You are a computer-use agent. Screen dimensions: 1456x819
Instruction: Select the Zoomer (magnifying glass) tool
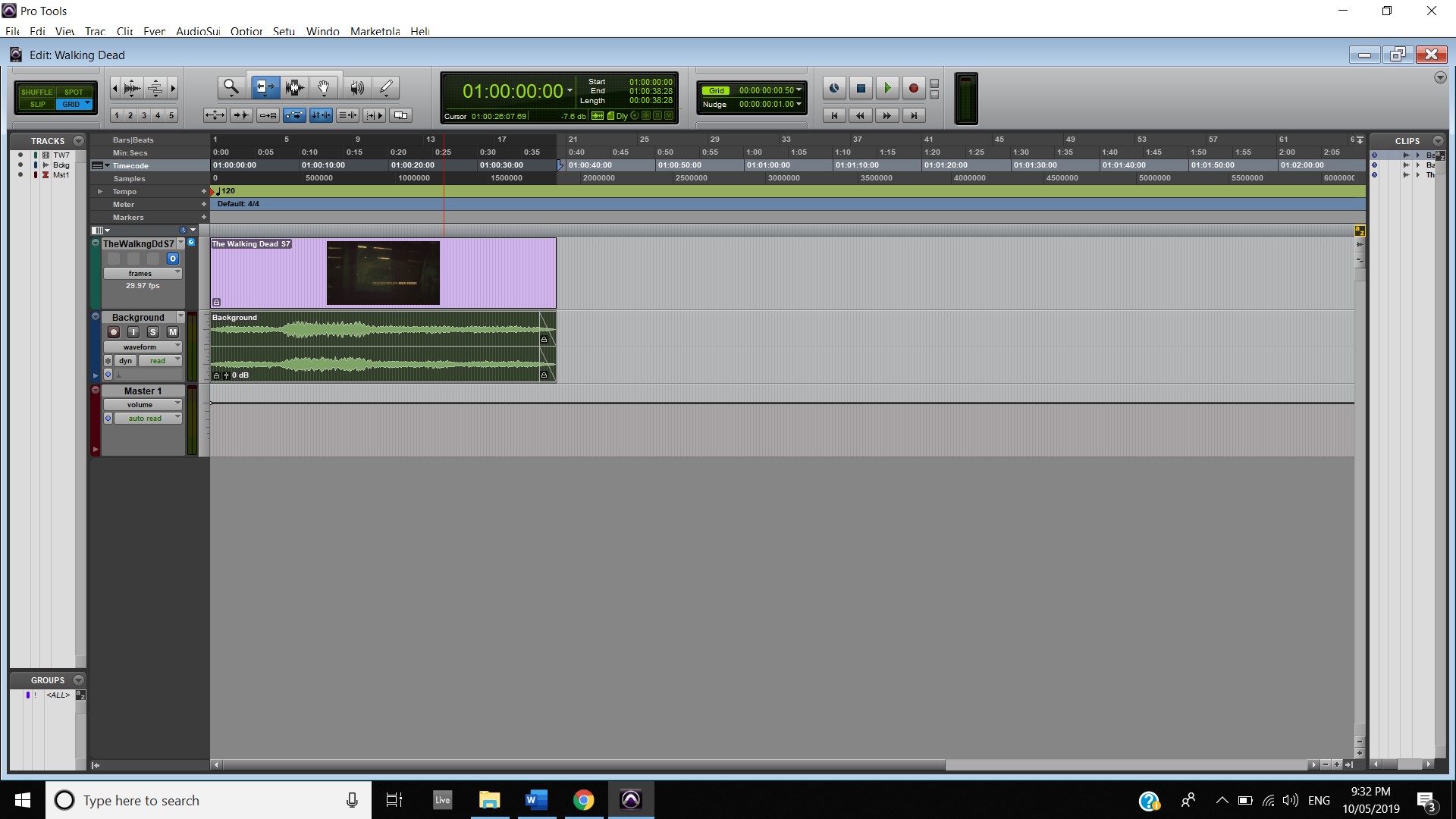[231, 88]
